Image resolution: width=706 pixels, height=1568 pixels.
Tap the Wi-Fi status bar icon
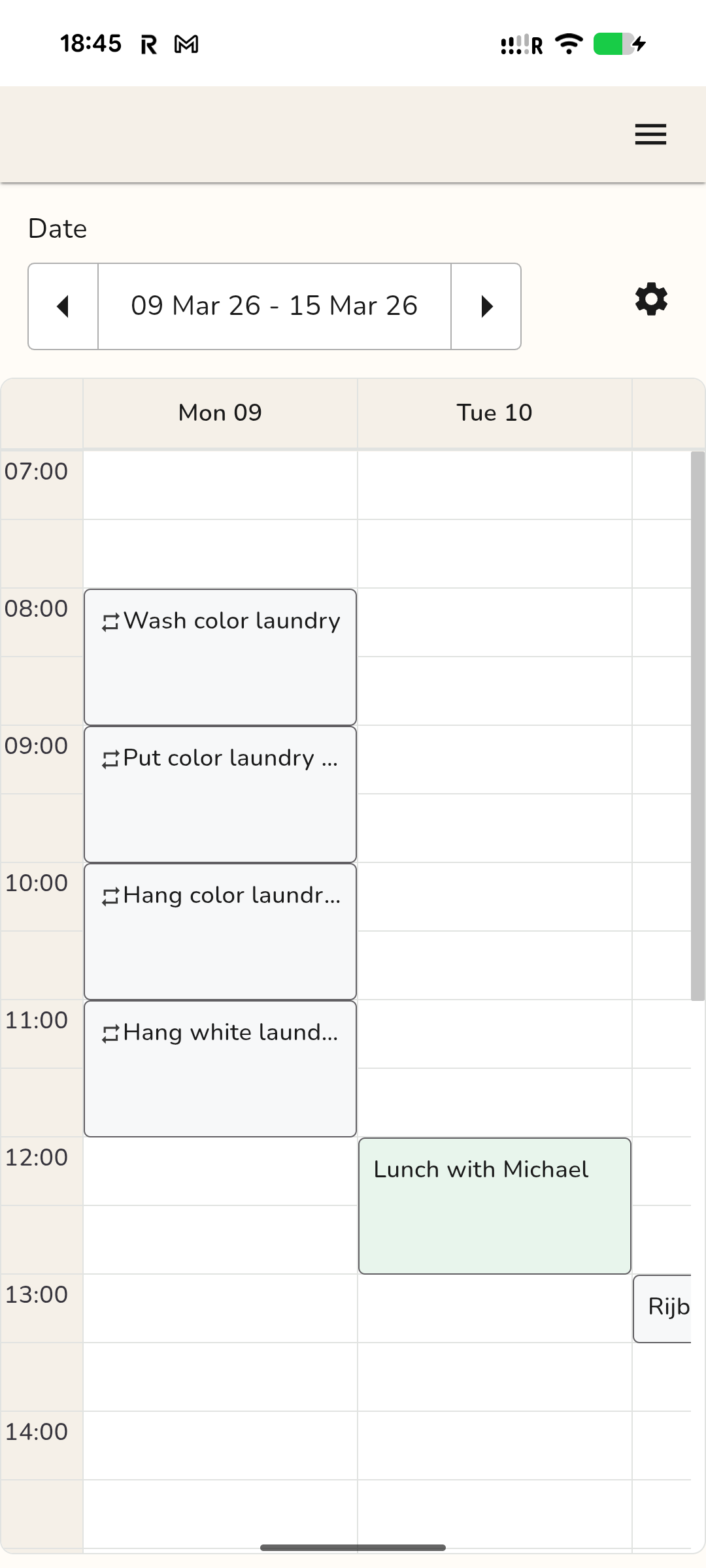click(567, 43)
